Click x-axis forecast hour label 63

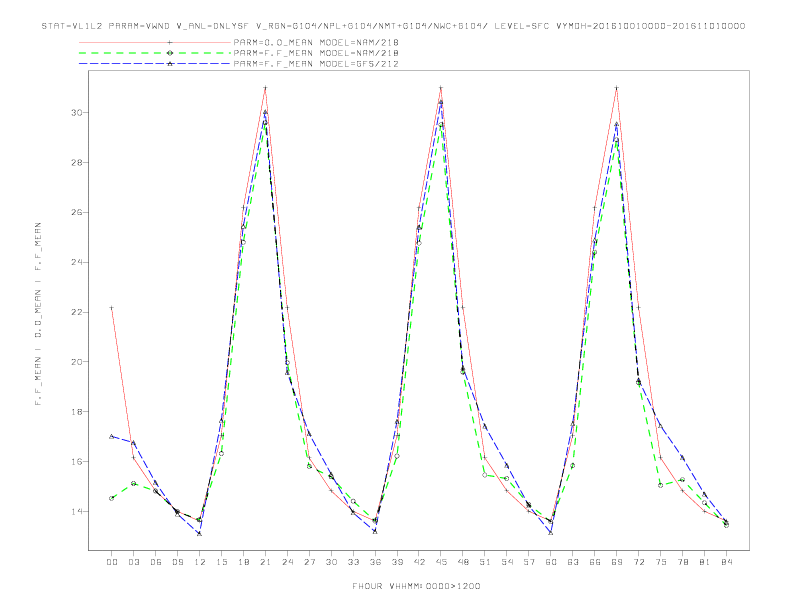(x=572, y=562)
